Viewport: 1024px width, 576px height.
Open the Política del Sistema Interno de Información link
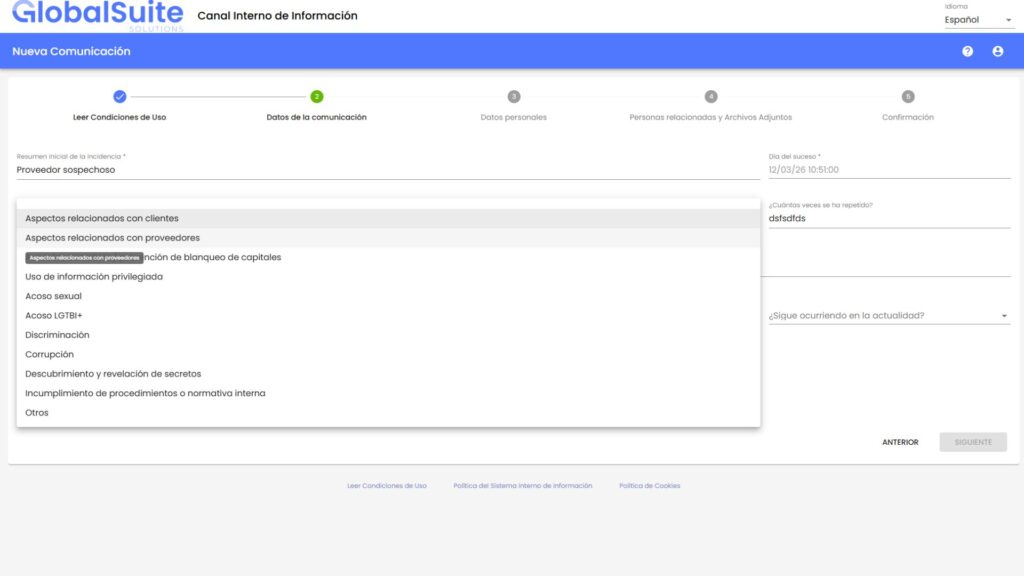click(x=524, y=485)
